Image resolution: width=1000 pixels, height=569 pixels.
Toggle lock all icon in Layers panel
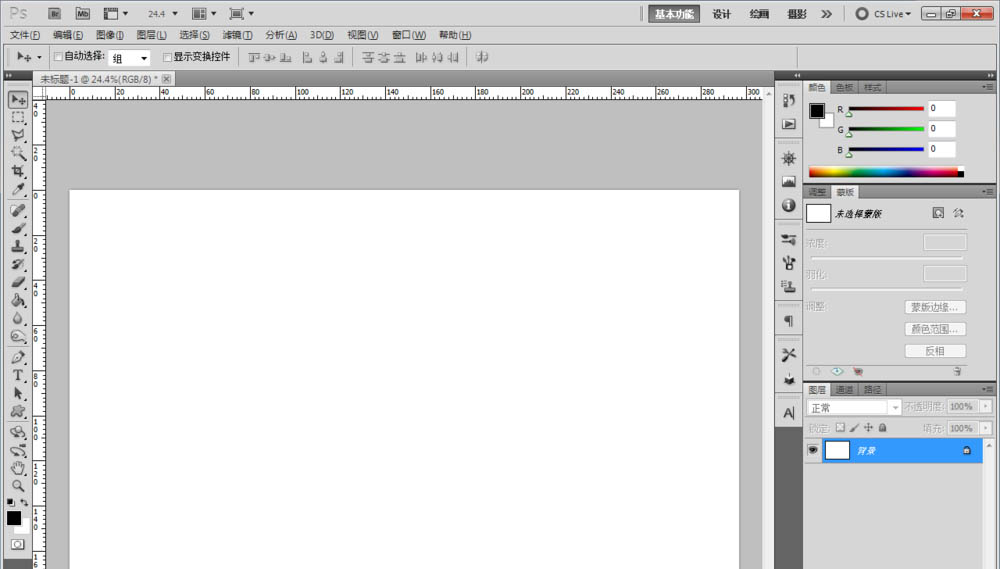[883, 427]
